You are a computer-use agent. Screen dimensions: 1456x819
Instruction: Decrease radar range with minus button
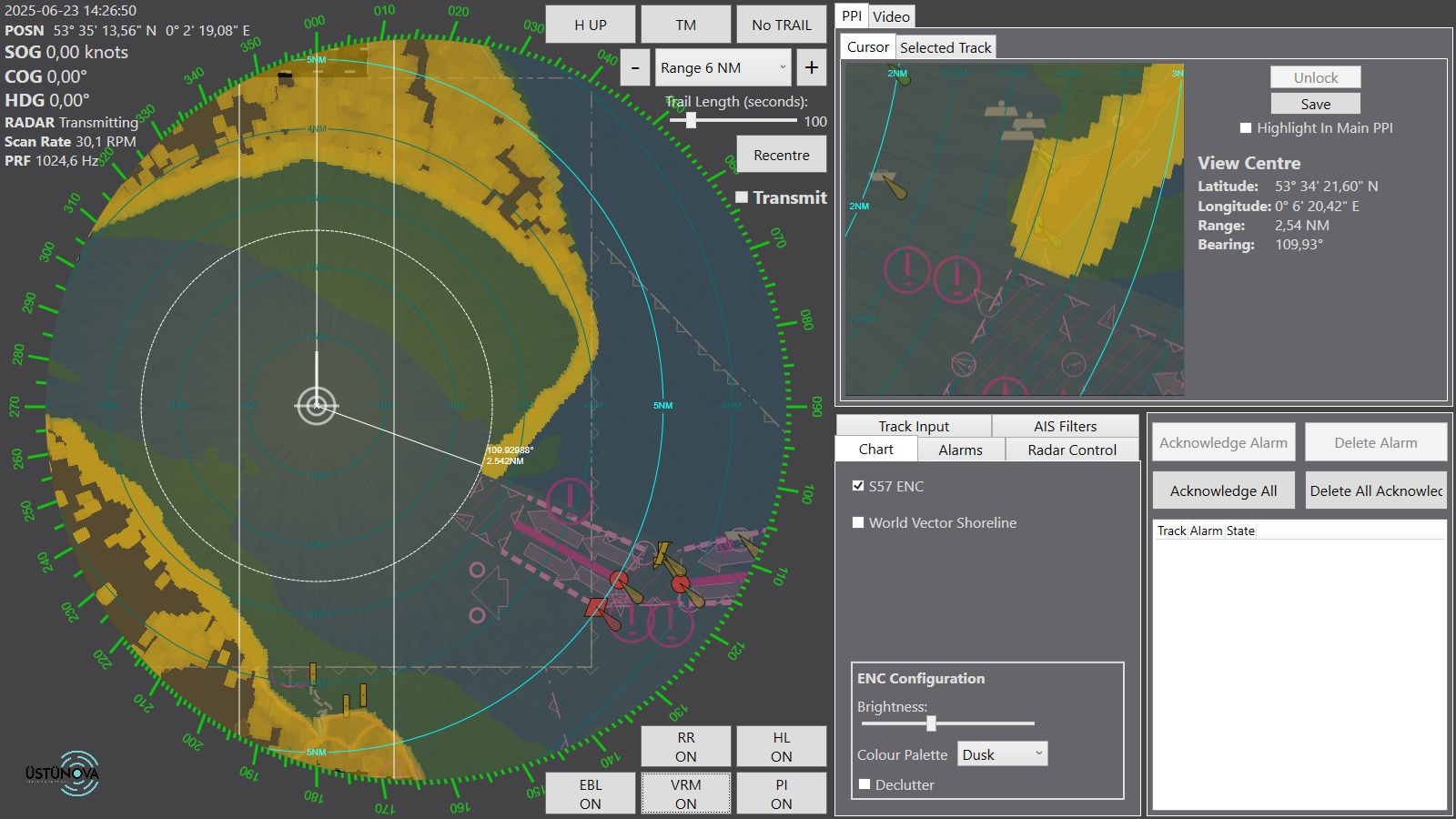635,68
